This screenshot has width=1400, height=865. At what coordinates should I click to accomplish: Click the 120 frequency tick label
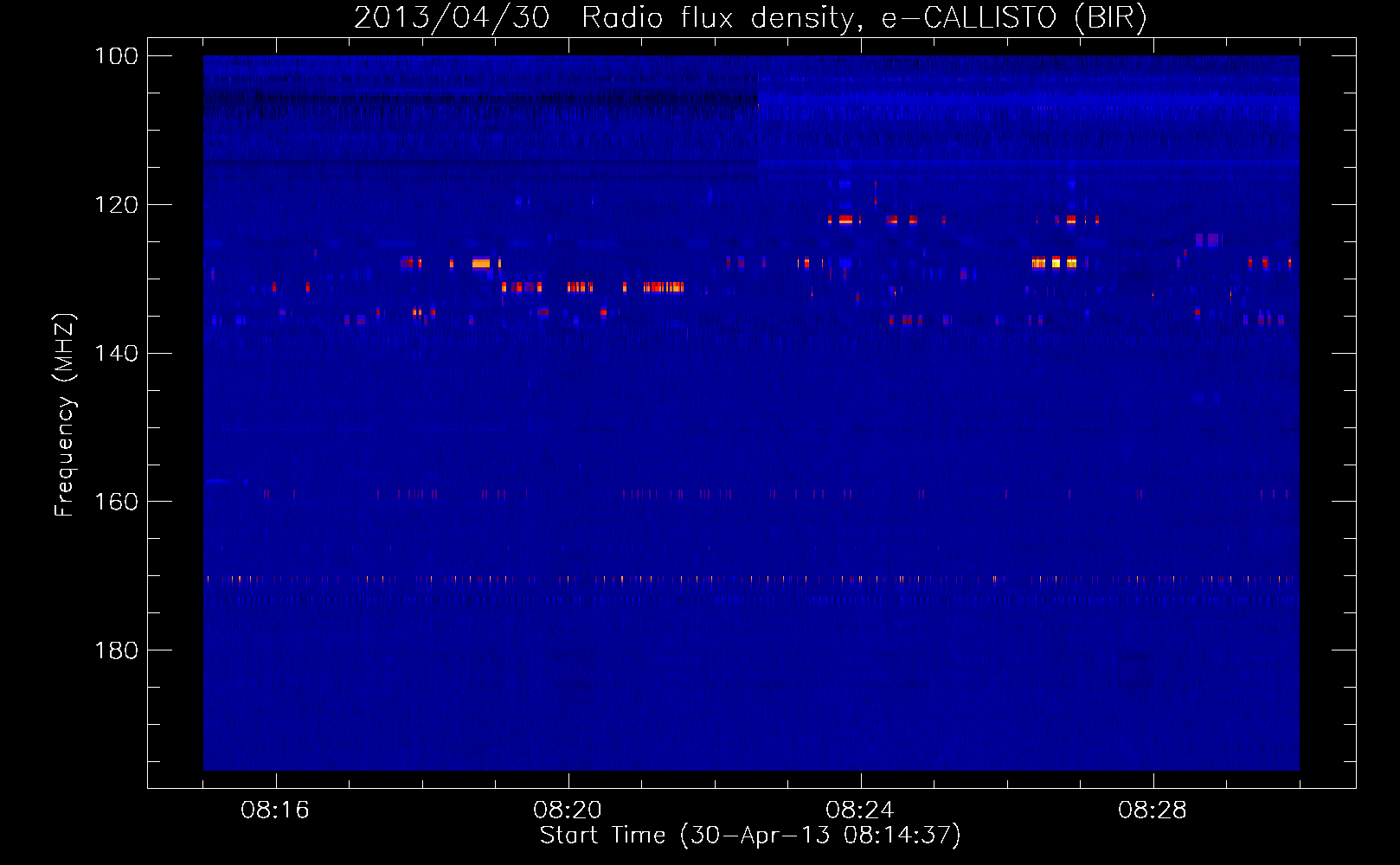pos(116,205)
